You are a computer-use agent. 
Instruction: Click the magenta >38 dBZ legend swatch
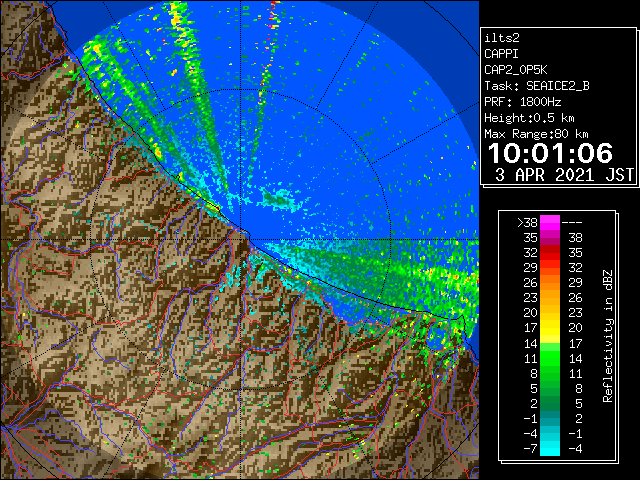point(550,223)
